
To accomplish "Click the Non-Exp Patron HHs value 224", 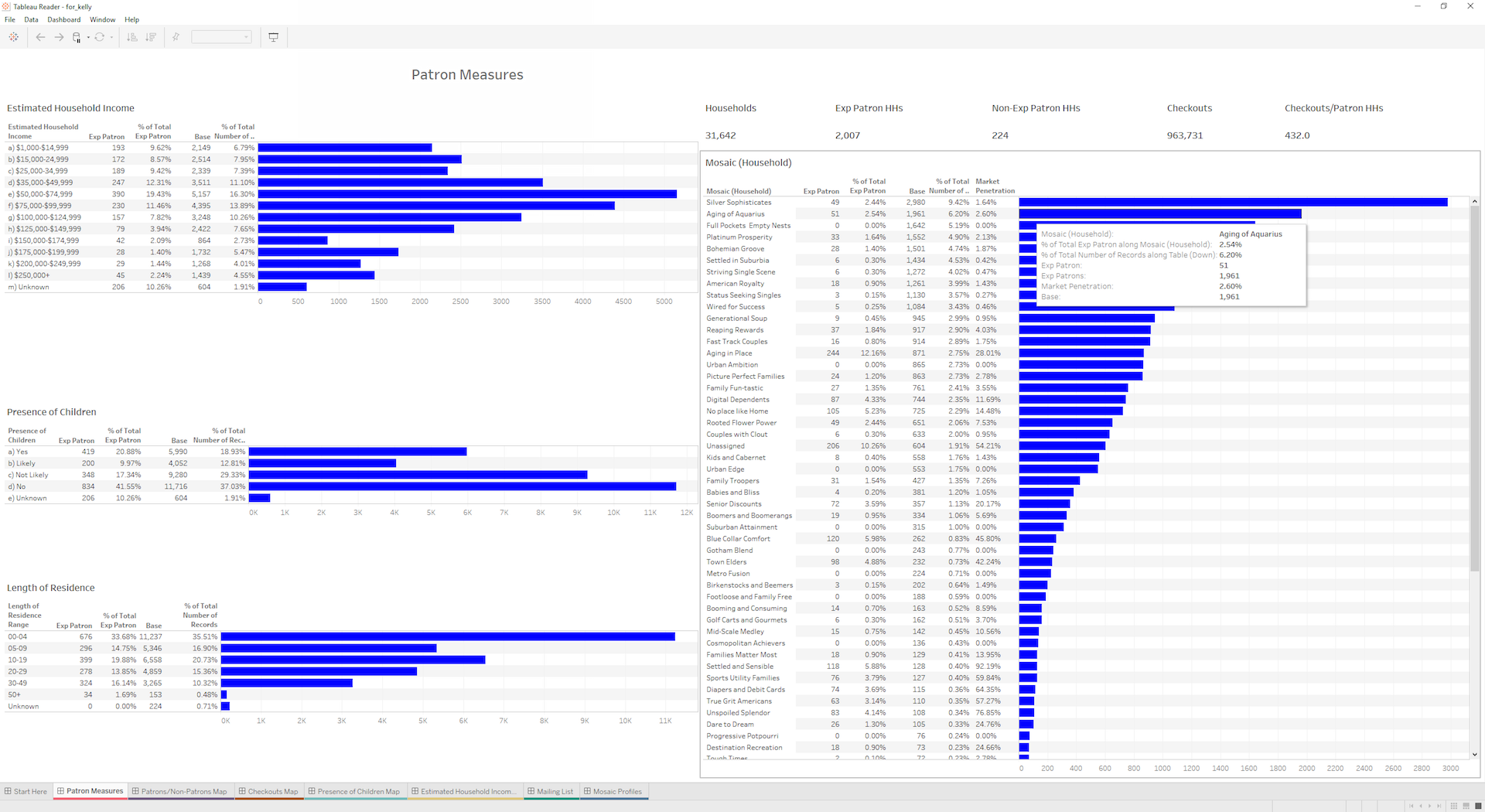I will tap(1000, 135).
